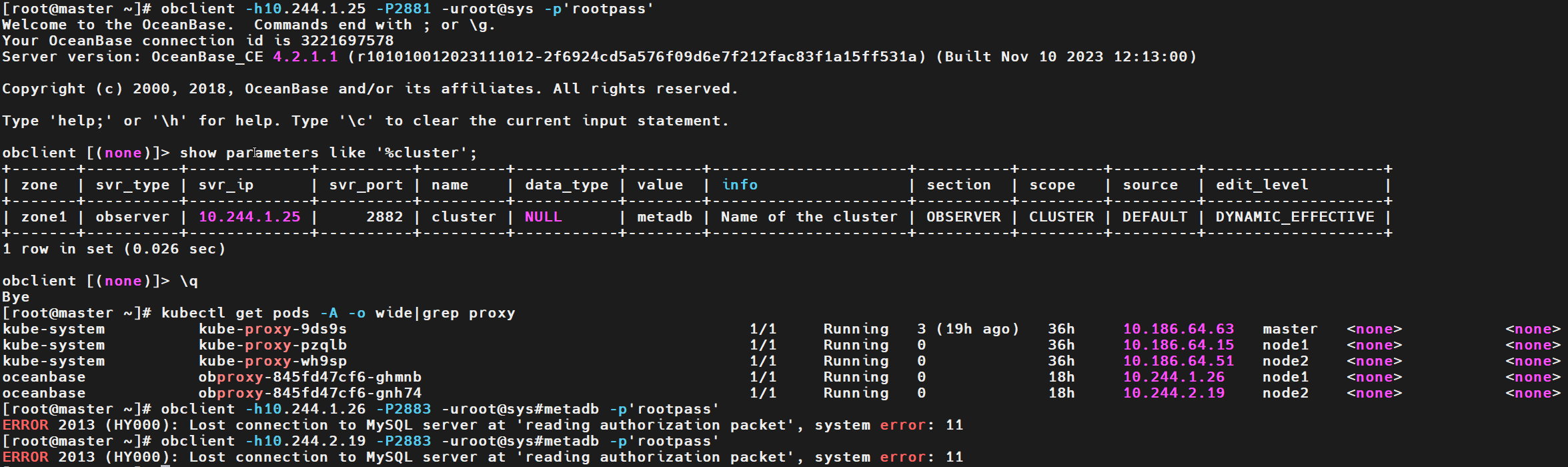This screenshot has height=467, width=1568.
Task: Click the master node name
Action: click(x=1291, y=329)
